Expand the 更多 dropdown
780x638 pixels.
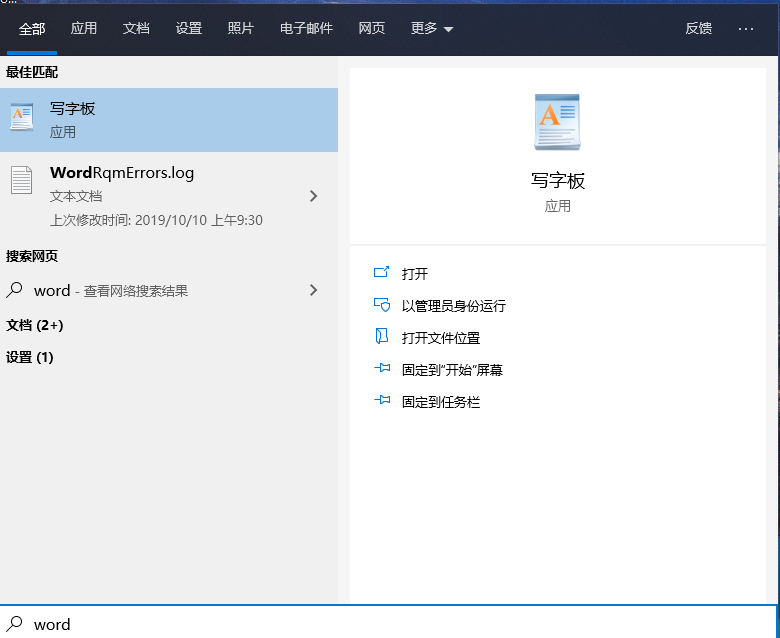tap(431, 28)
